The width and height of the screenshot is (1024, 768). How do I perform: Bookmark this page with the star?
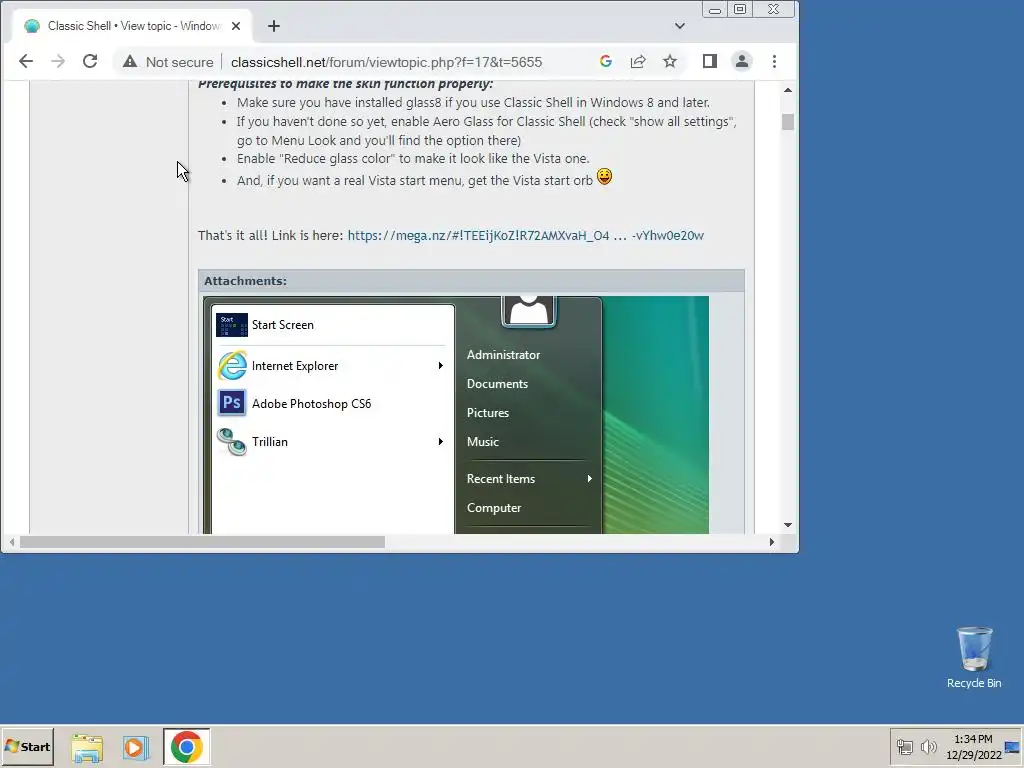coord(670,61)
